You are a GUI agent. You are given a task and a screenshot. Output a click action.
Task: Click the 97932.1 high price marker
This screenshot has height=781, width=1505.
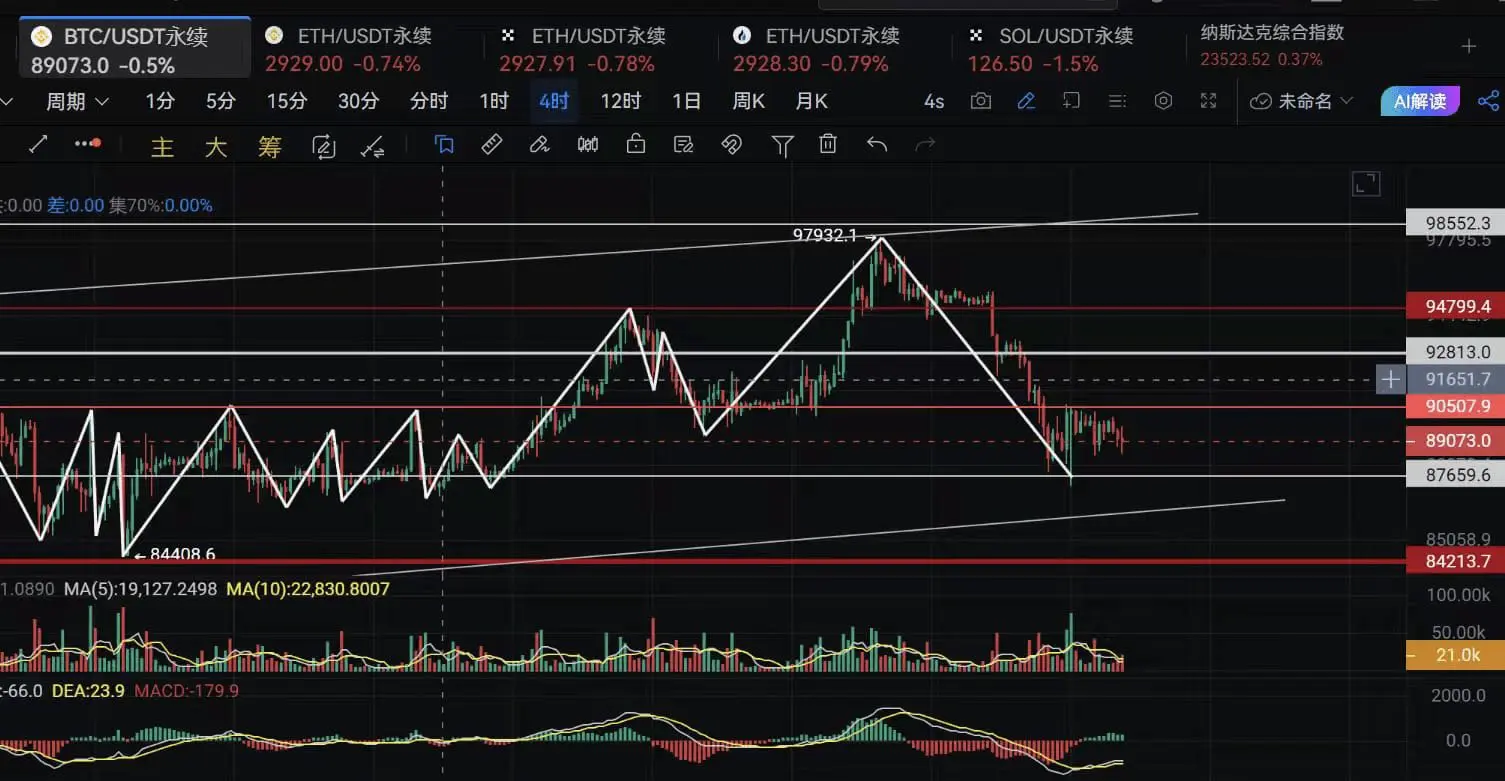pyautogui.click(x=825, y=236)
